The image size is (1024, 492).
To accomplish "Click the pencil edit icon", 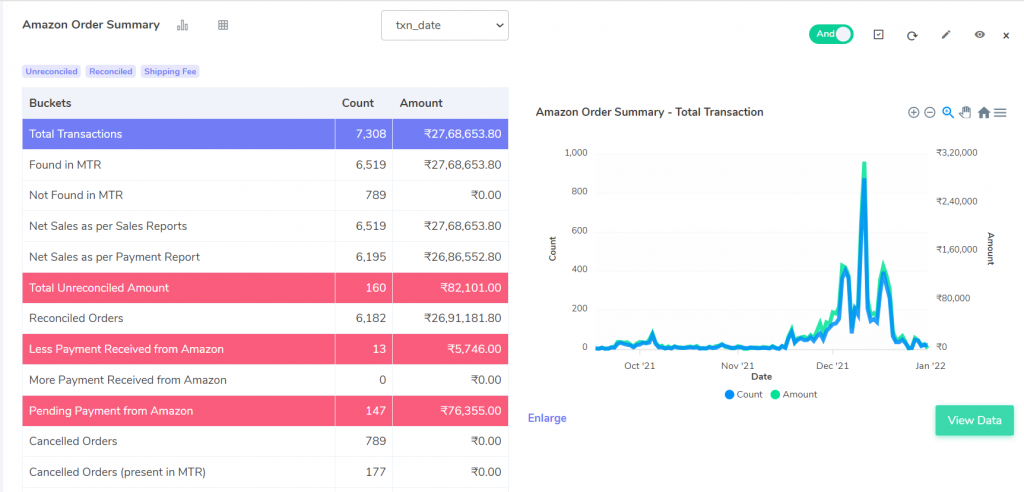I will [946, 35].
